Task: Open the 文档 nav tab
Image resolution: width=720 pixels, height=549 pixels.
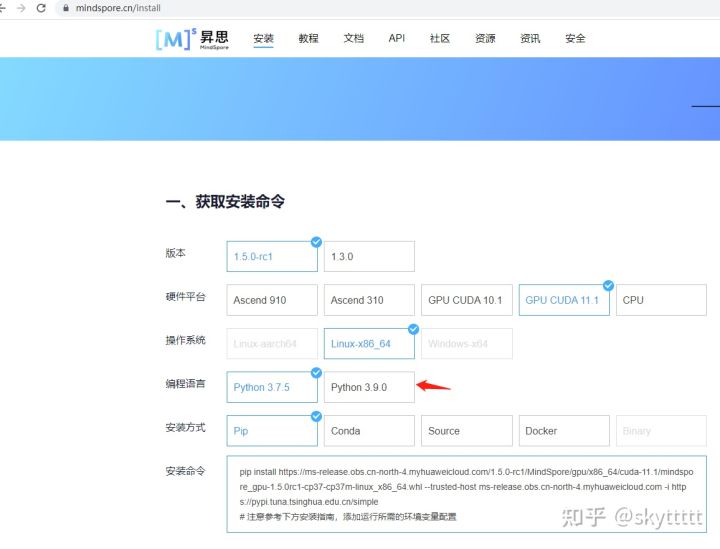Action: point(353,39)
